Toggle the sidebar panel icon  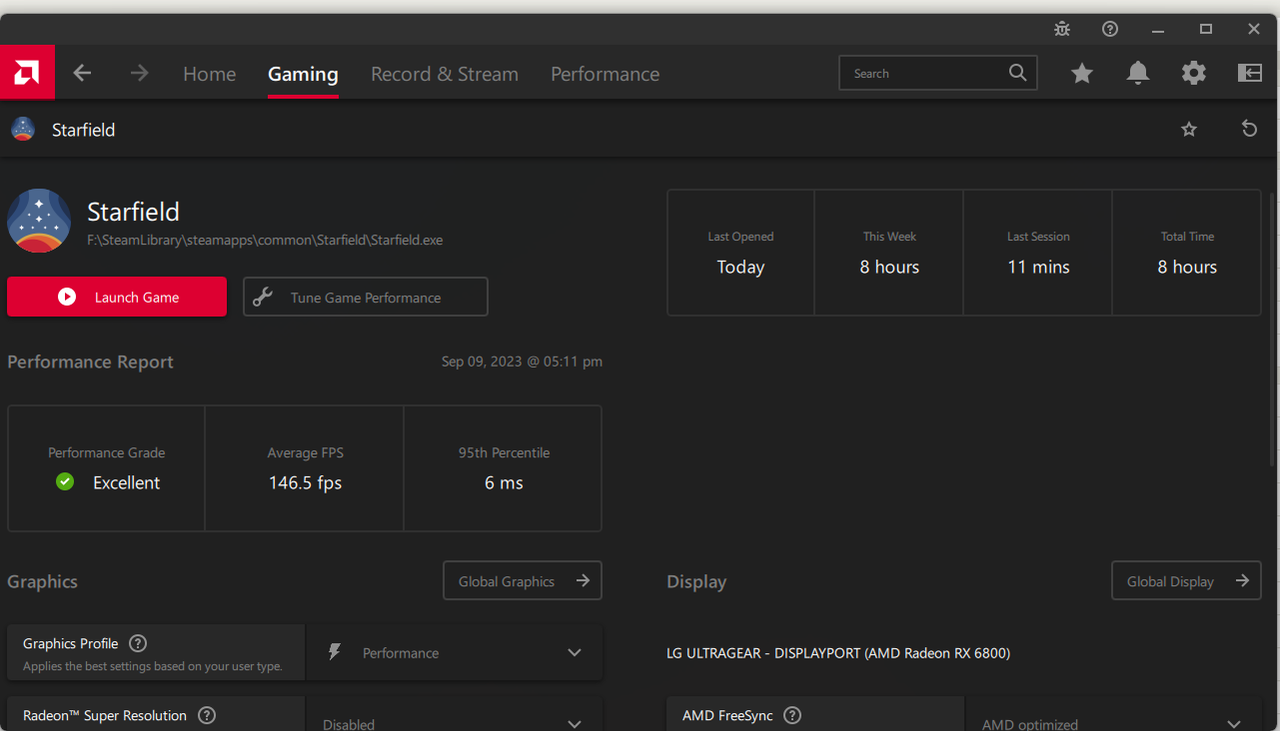1250,73
